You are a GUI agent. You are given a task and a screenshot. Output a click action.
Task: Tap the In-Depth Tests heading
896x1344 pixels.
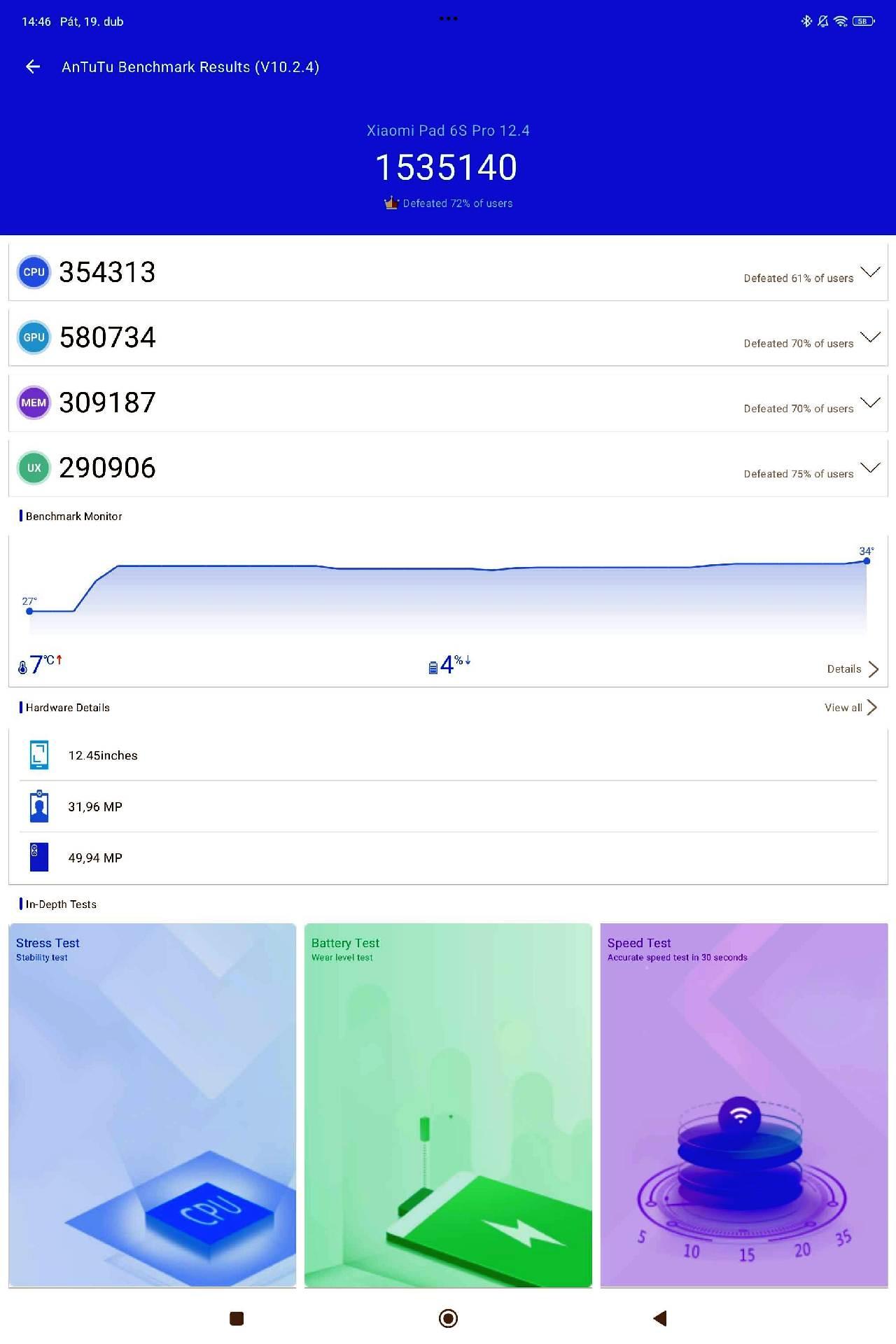(61, 904)
